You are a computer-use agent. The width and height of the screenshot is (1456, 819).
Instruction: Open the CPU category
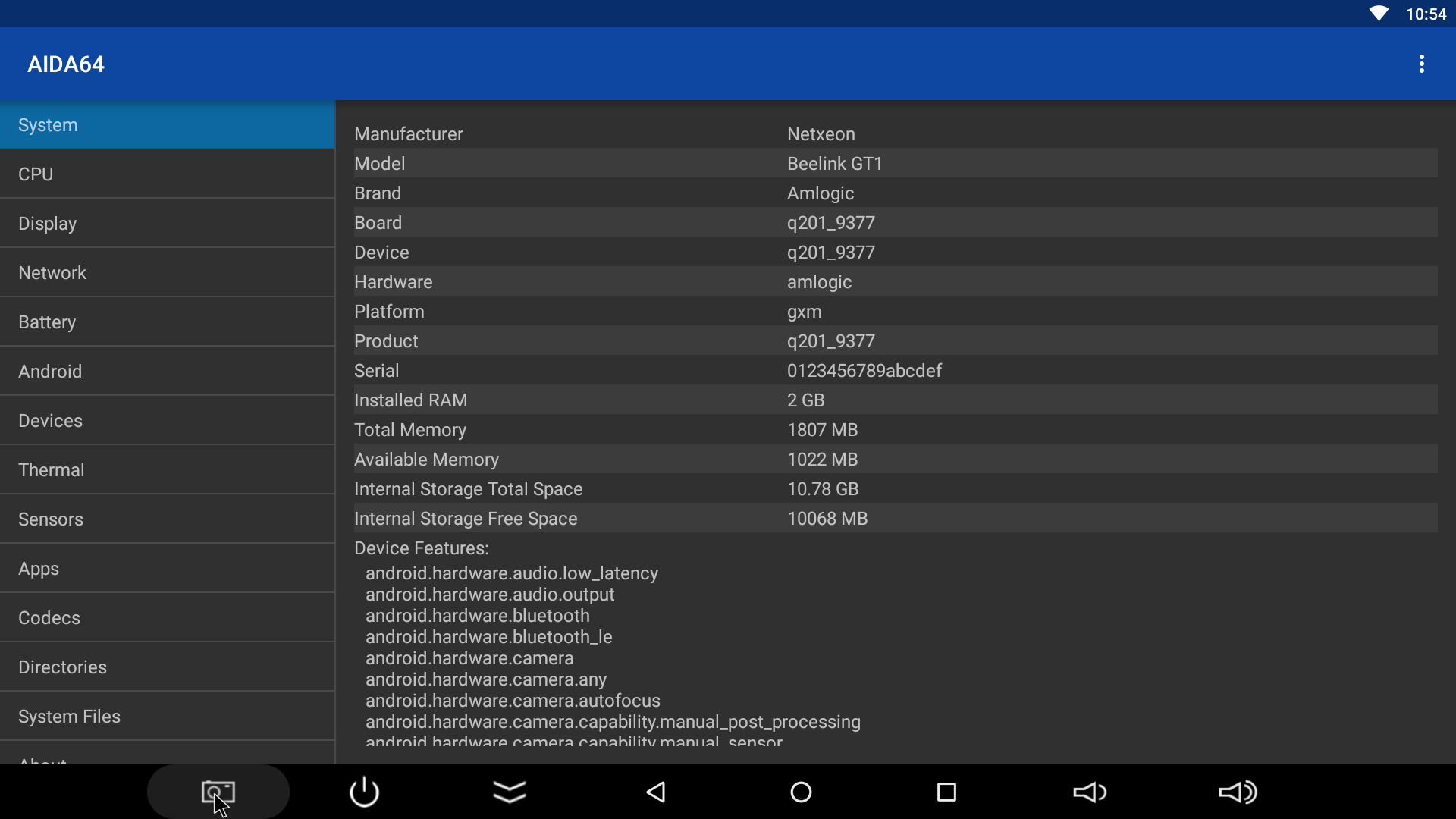[168, 174]
